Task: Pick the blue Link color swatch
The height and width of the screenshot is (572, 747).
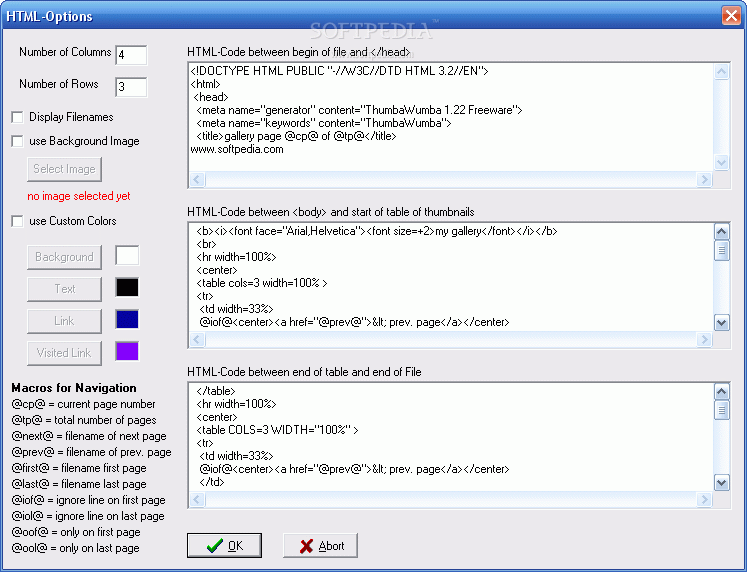Action: pyautogui.click(x=127, y=320)
